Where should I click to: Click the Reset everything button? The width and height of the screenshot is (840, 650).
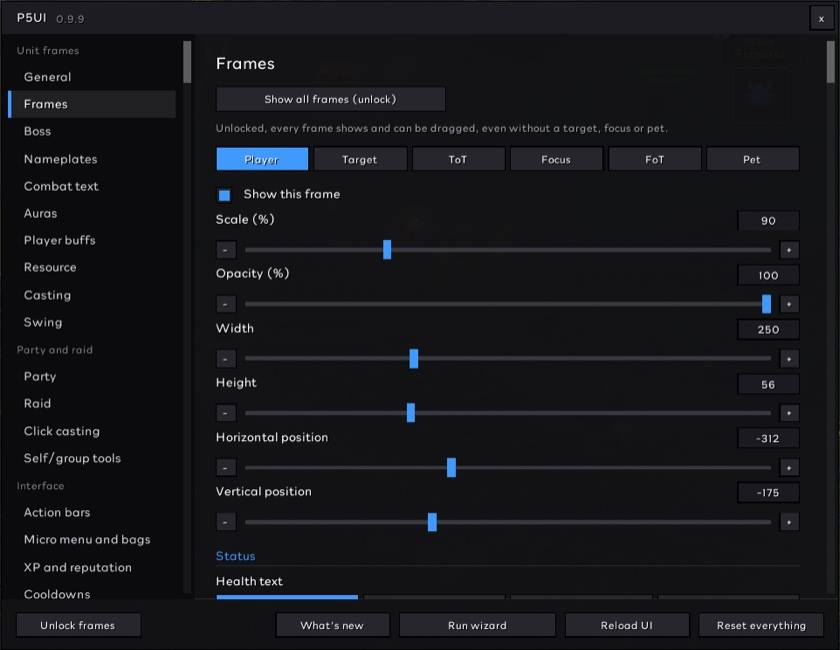(x=761, y=625)
